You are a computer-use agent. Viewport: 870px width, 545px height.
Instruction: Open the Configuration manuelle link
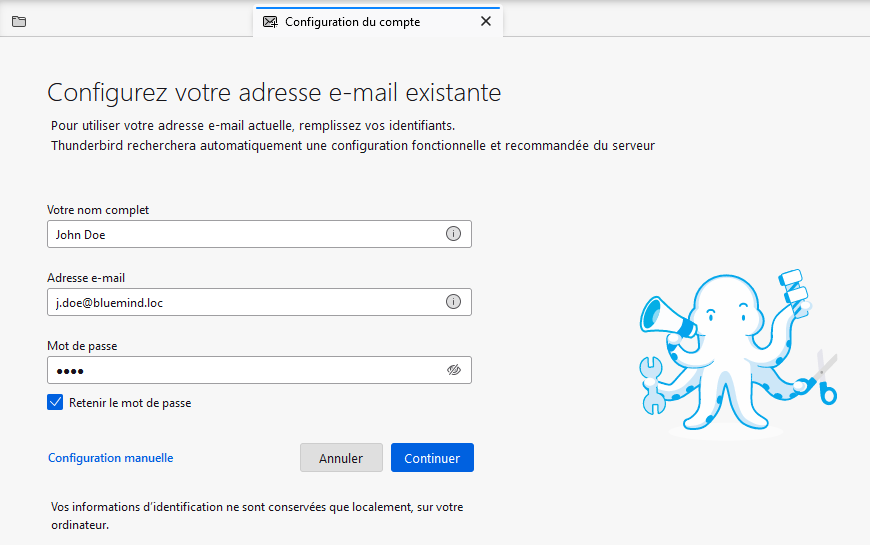[x=111, y=458]
